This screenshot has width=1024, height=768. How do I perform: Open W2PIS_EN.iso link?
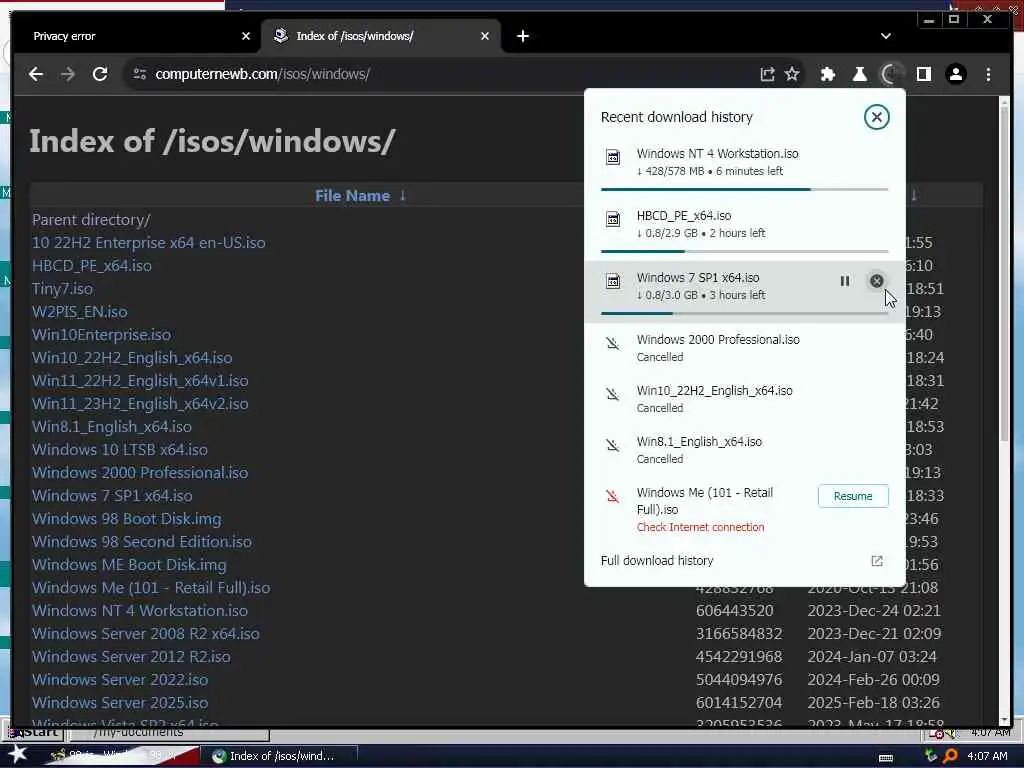[80, 312]
